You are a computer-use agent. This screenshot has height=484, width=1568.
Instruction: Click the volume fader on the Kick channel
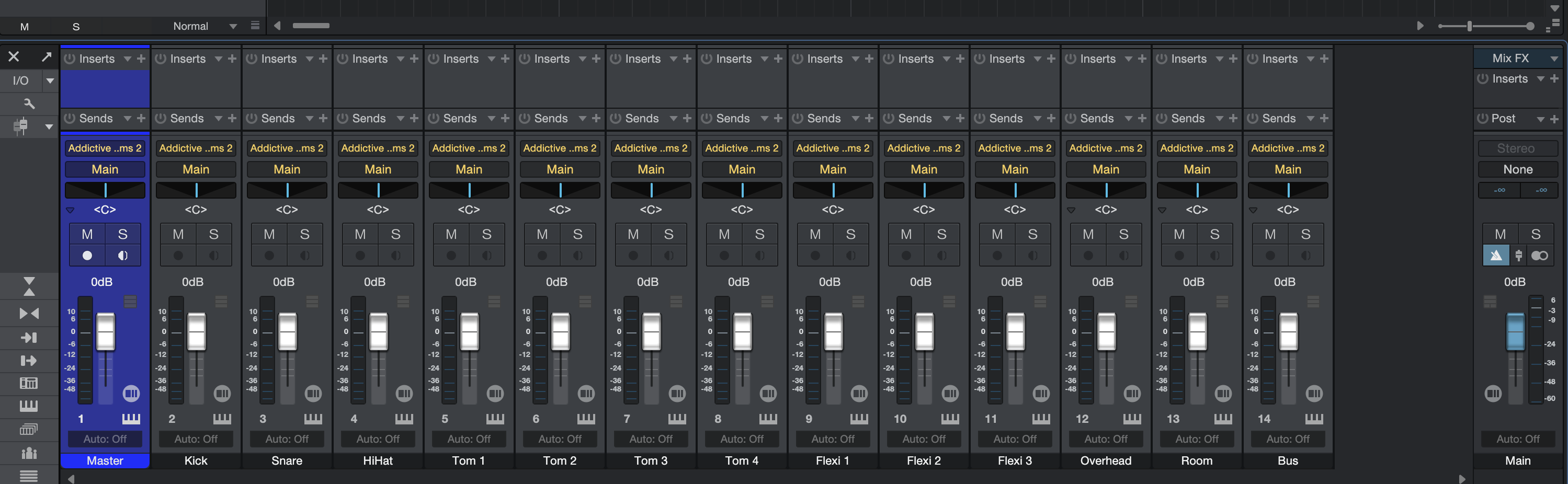(196, 331)
